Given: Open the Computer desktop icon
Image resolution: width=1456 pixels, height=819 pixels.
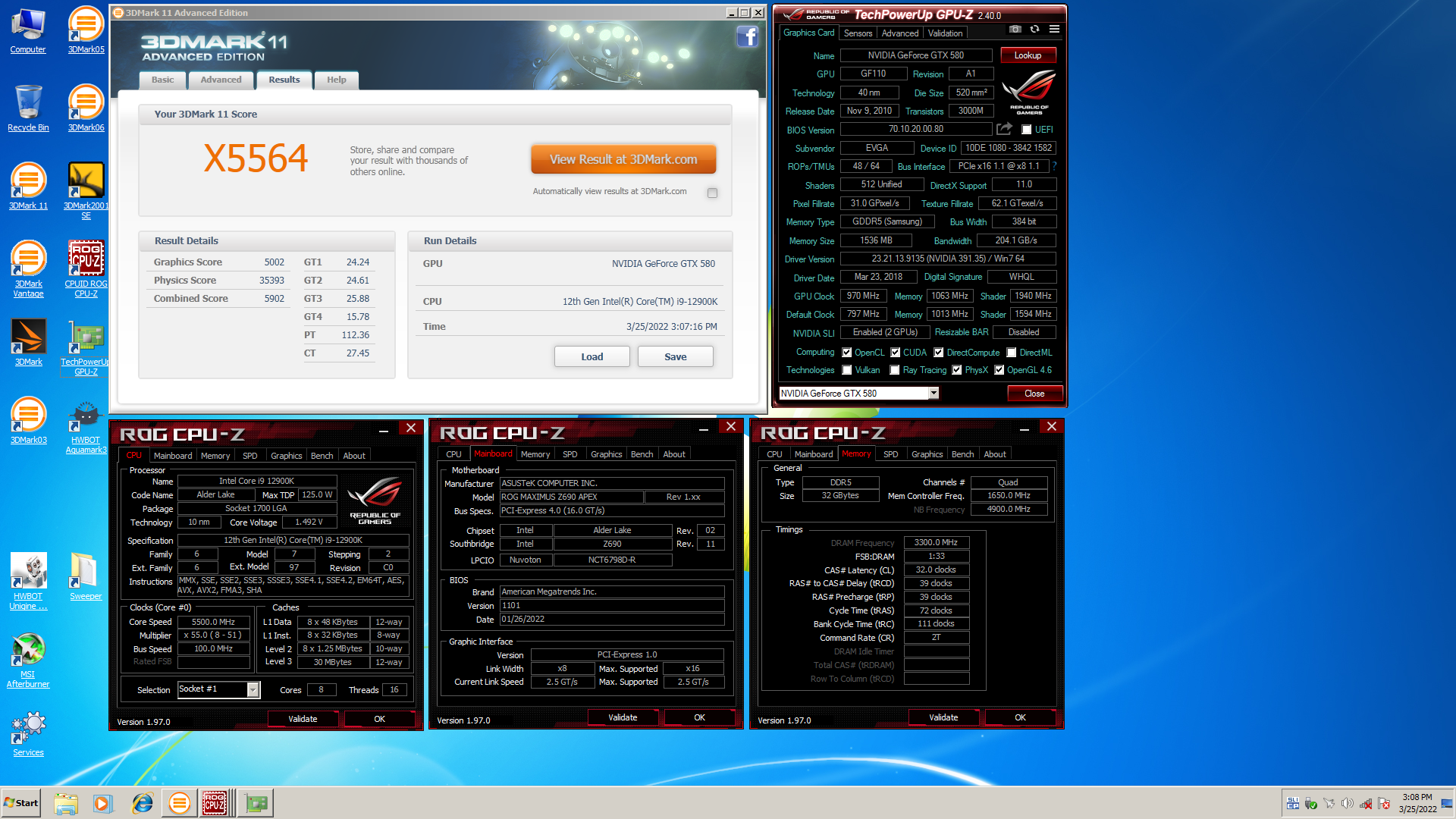Looking at the screenshot, I should coord(28,30).
